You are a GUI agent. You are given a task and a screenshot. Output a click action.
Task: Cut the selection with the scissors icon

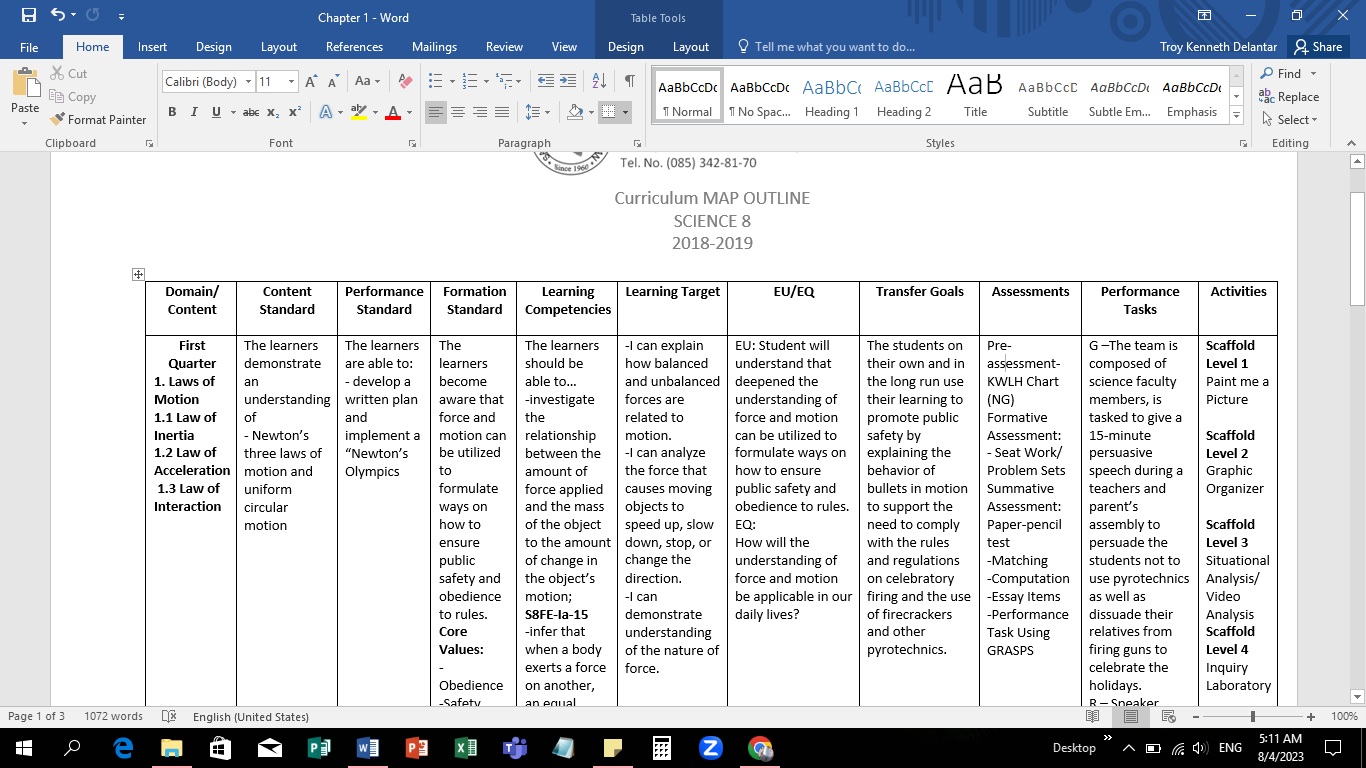point(67,73)
